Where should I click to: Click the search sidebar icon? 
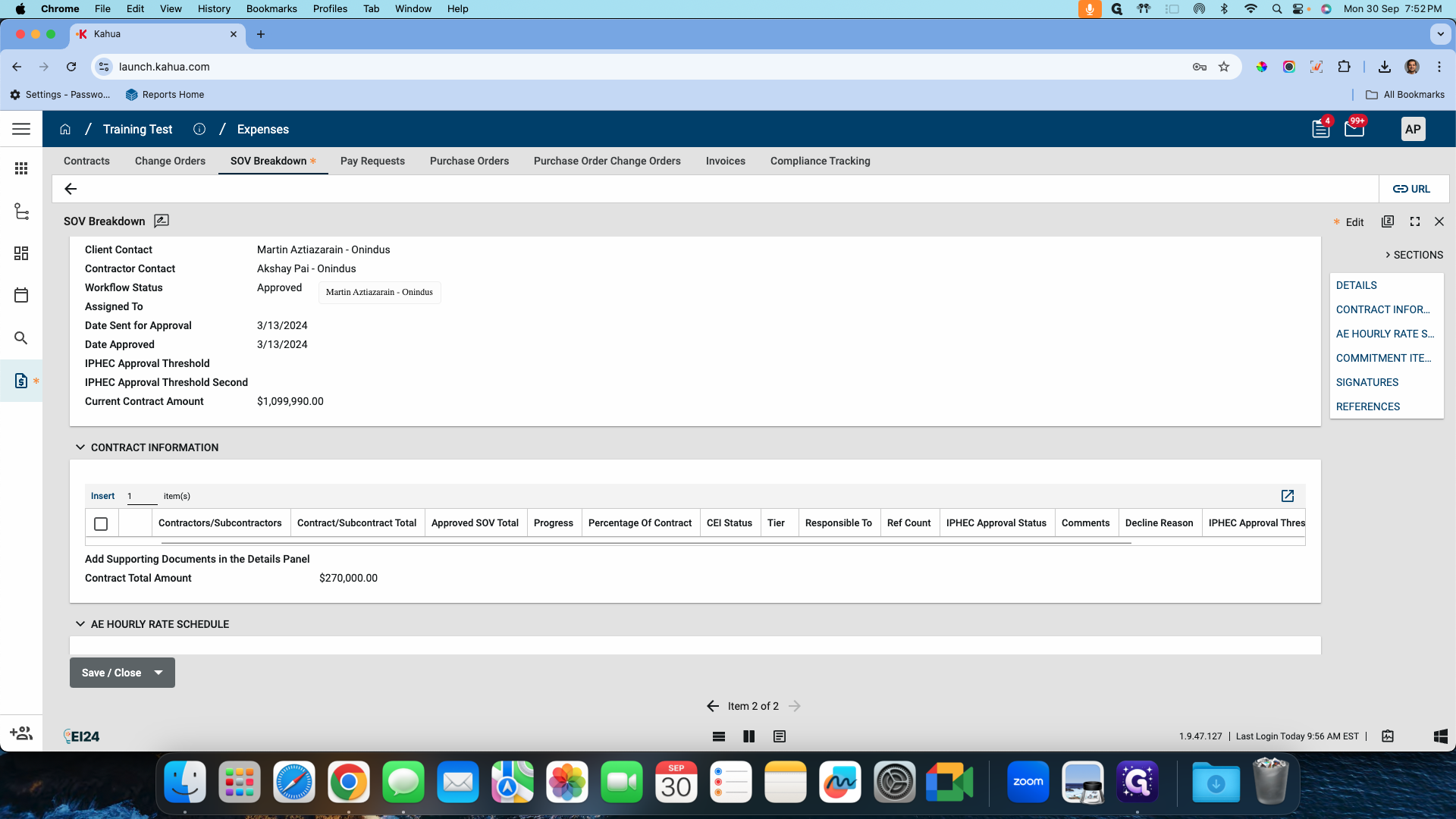pos(21,337)
